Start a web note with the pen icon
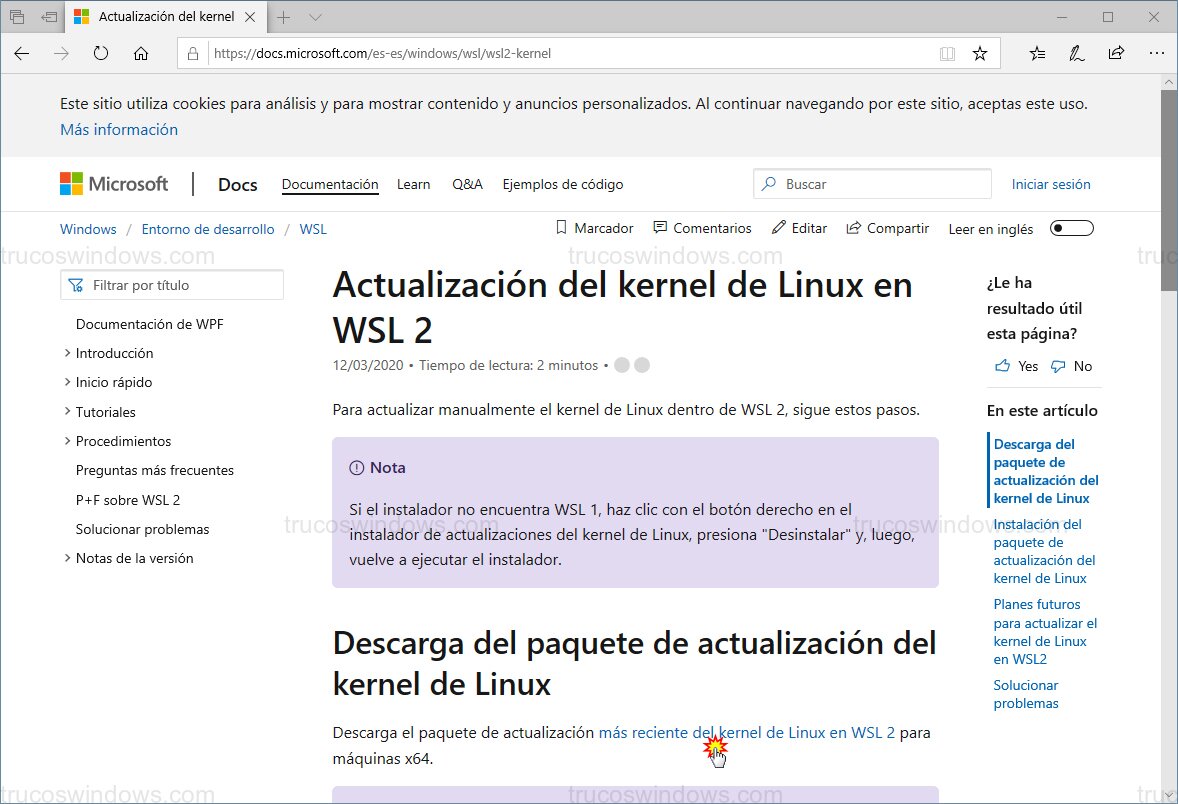This screenshot has width=1178, height=804. pos(1076,52)
